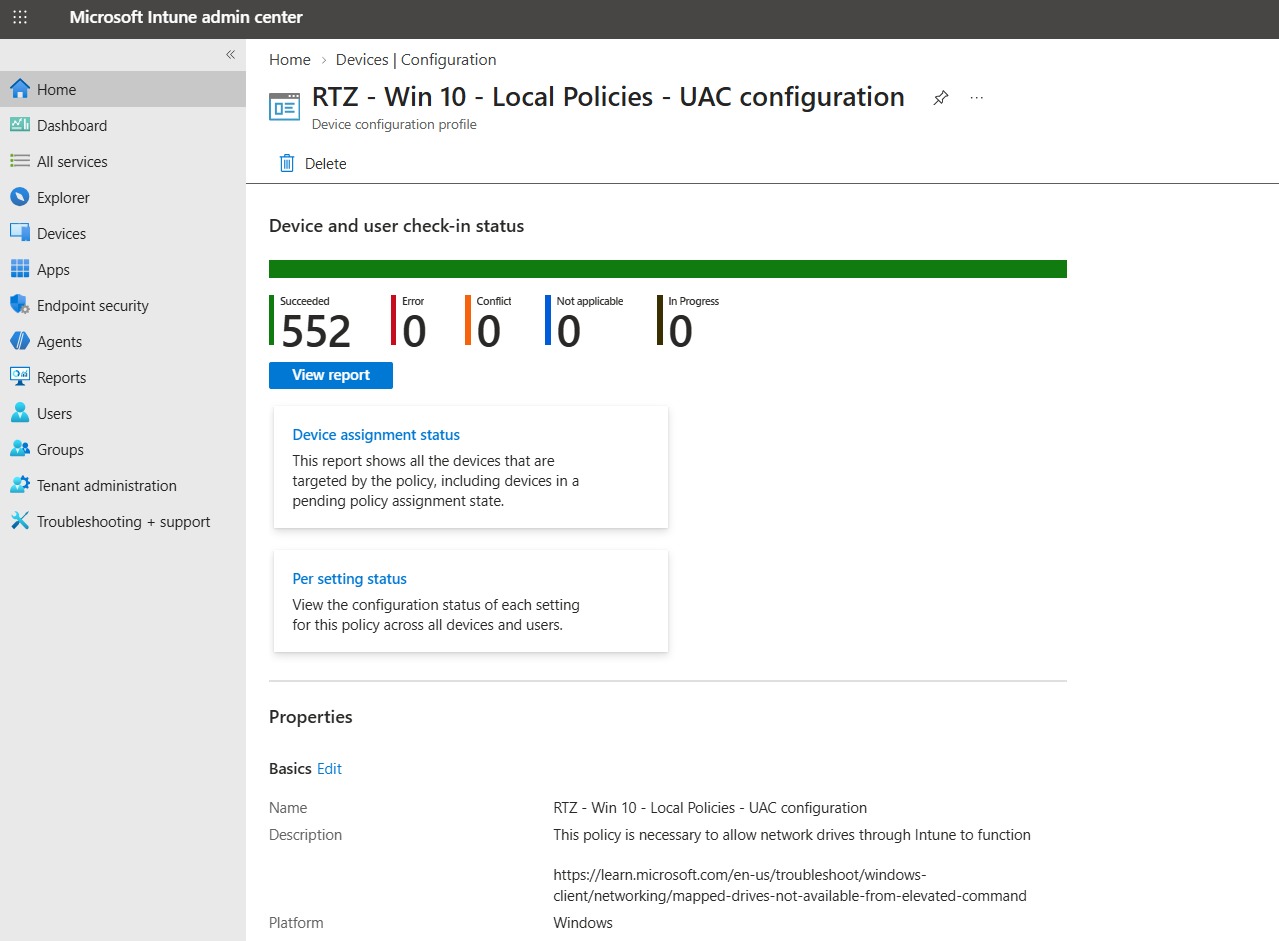1279x941 pixels.
Task: Open Troubleshooting + support menu item
Action: tap(123, 521)
